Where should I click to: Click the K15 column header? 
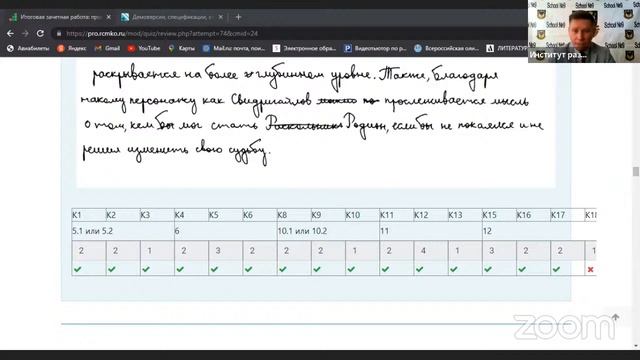(500, 215)
